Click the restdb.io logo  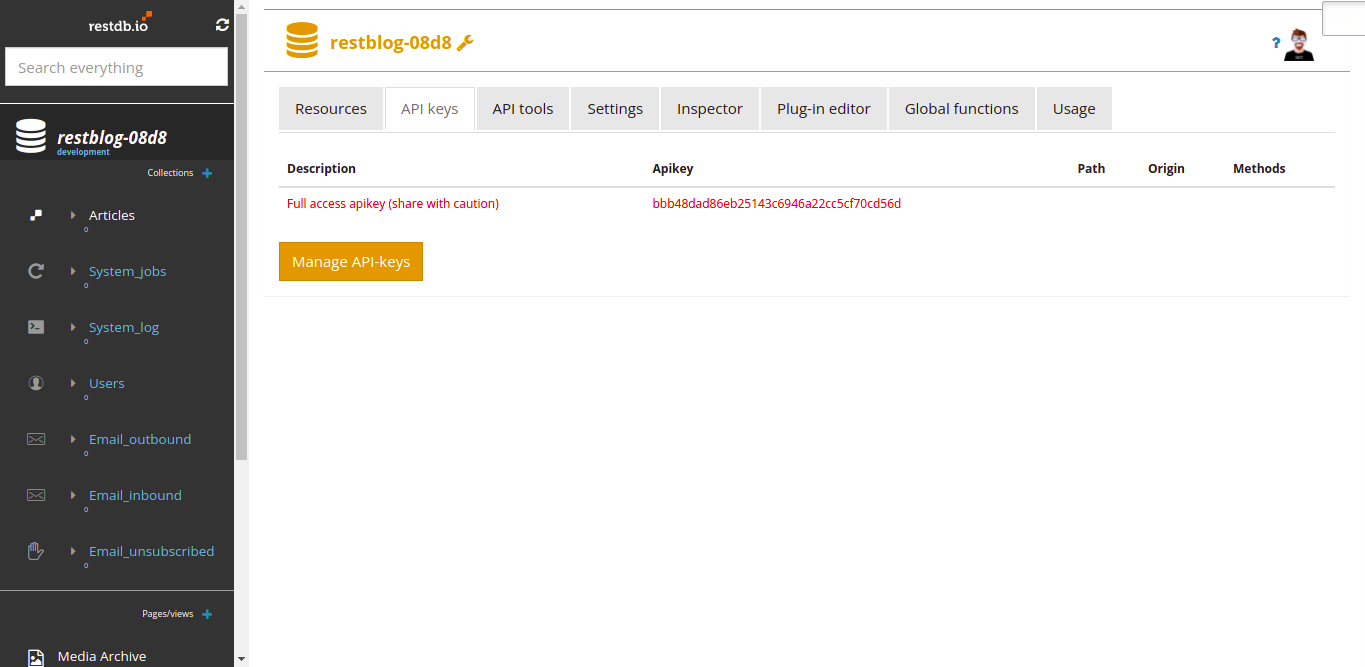tap(120, 22)
